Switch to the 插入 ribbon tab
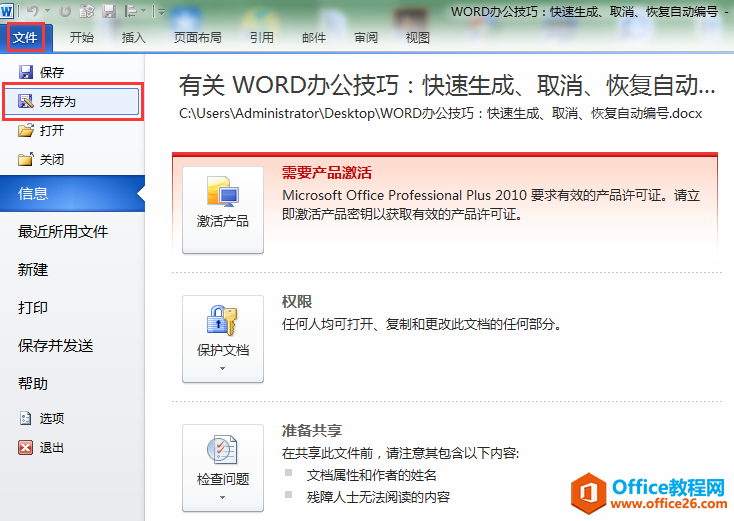The image size is (734, 521). tap(134, 37)
